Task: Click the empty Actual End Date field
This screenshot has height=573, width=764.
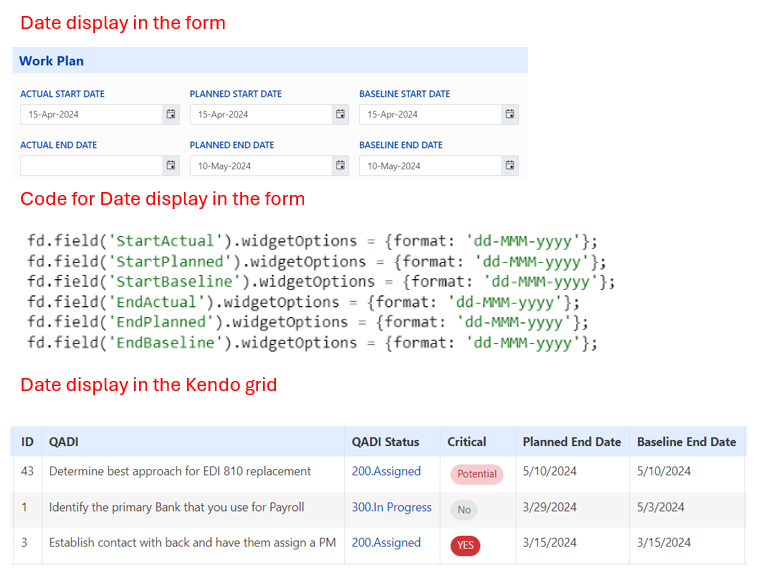Action: point(90,166)
